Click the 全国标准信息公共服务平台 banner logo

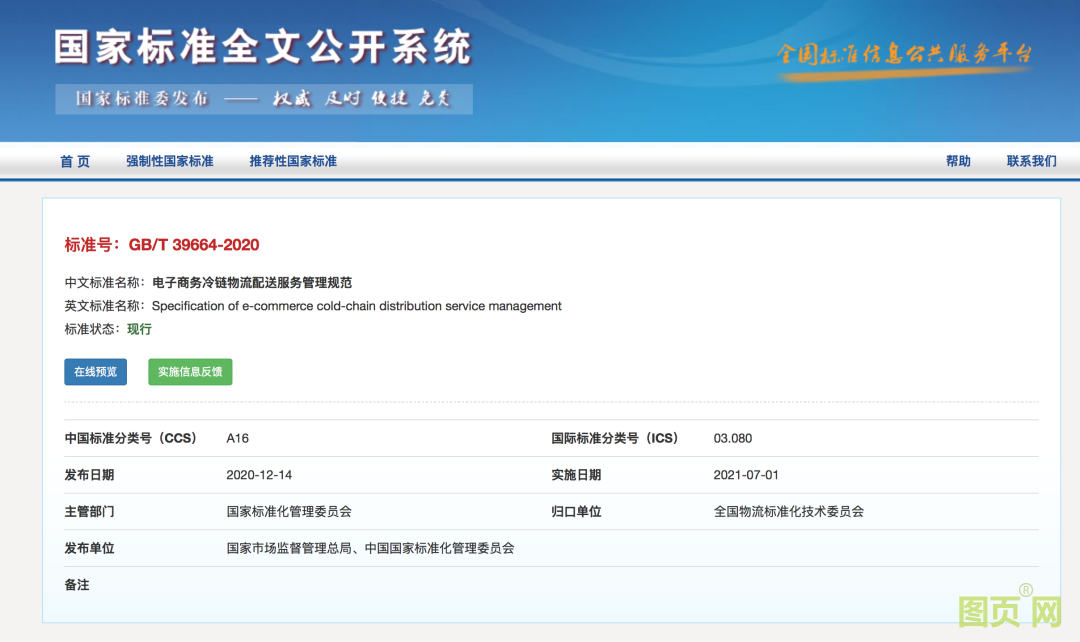tap(904, 55)
